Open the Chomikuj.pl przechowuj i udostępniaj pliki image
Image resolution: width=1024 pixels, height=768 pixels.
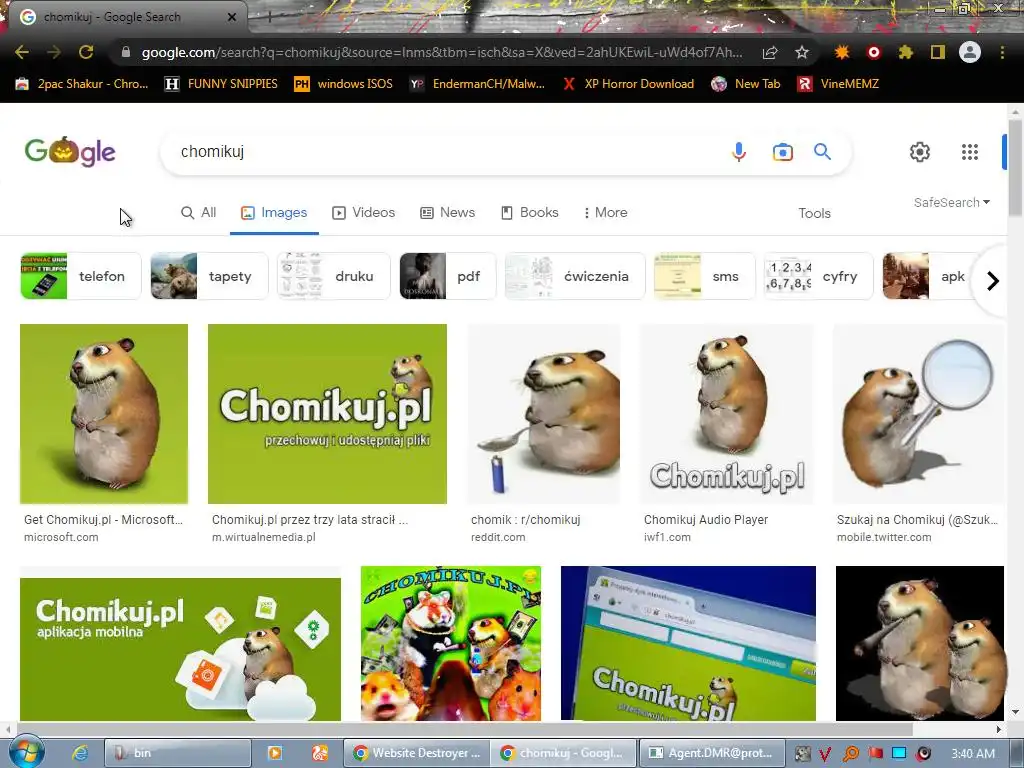327,414
